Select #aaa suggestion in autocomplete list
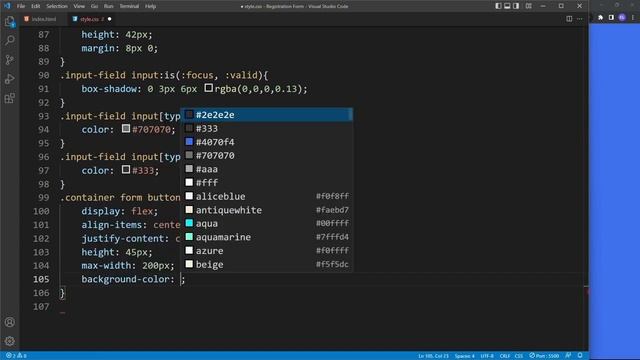The height and width of the screenshot is (360, 640). pos(267,169)
